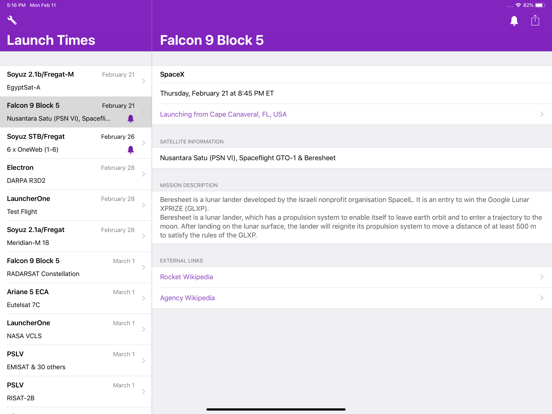Screen dimensions: 552x414
Task: Open PSLV EMISAT row chevron
Action: pos(144,360)
